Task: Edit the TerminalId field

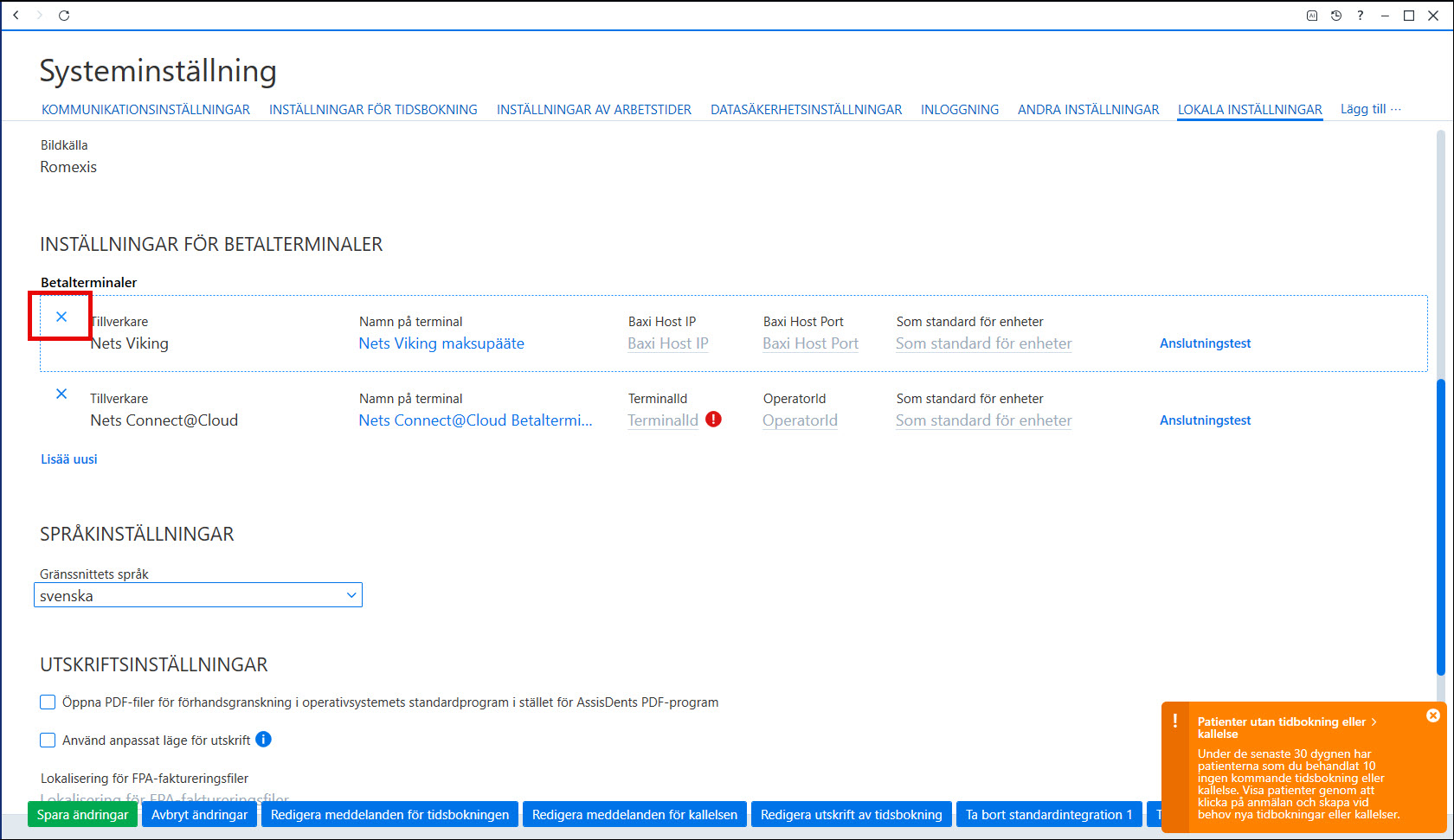Action: coord(663,420)
